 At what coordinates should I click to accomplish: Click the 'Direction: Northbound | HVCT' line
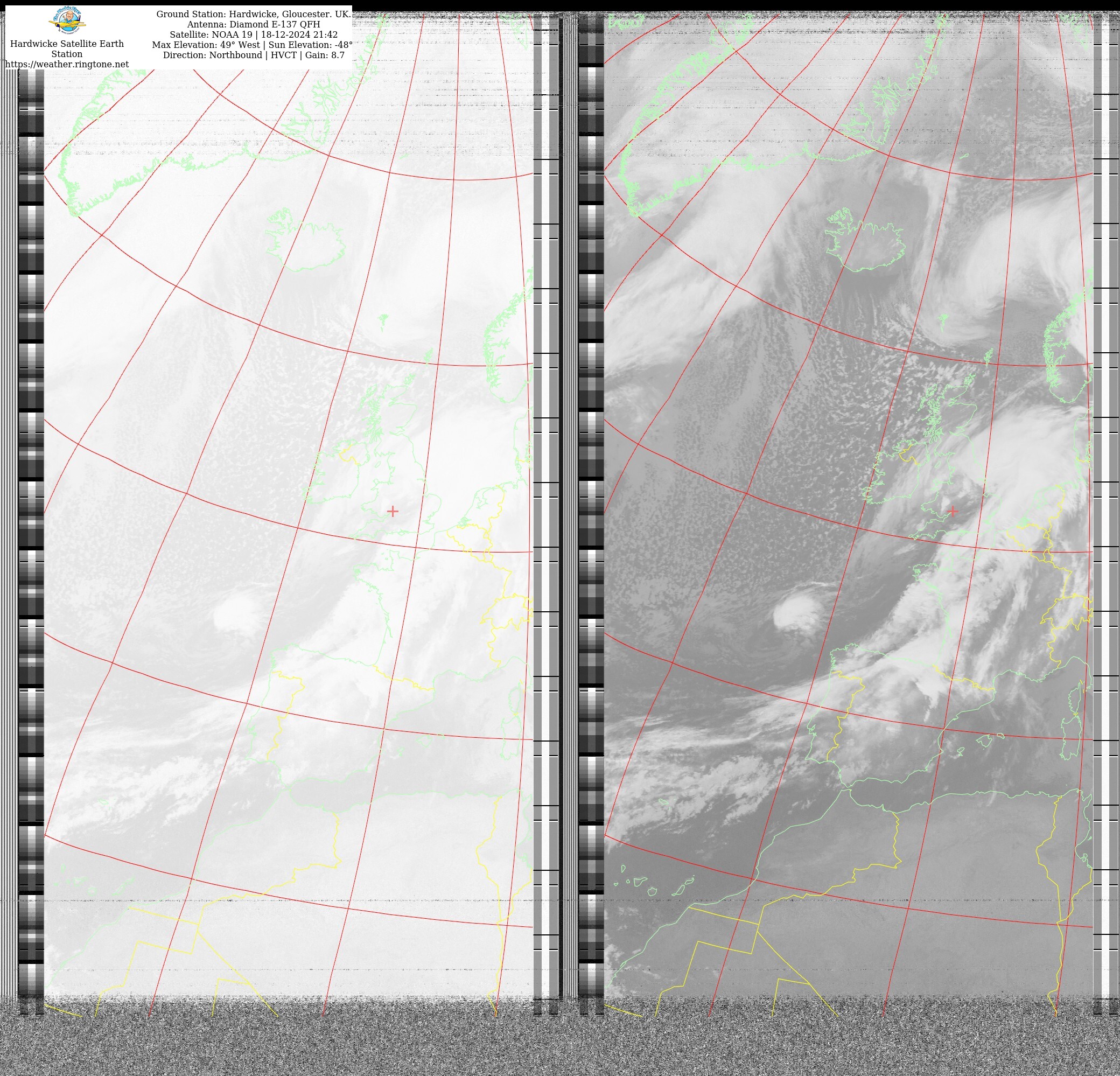pyautogui.click(x=253, y=55)
